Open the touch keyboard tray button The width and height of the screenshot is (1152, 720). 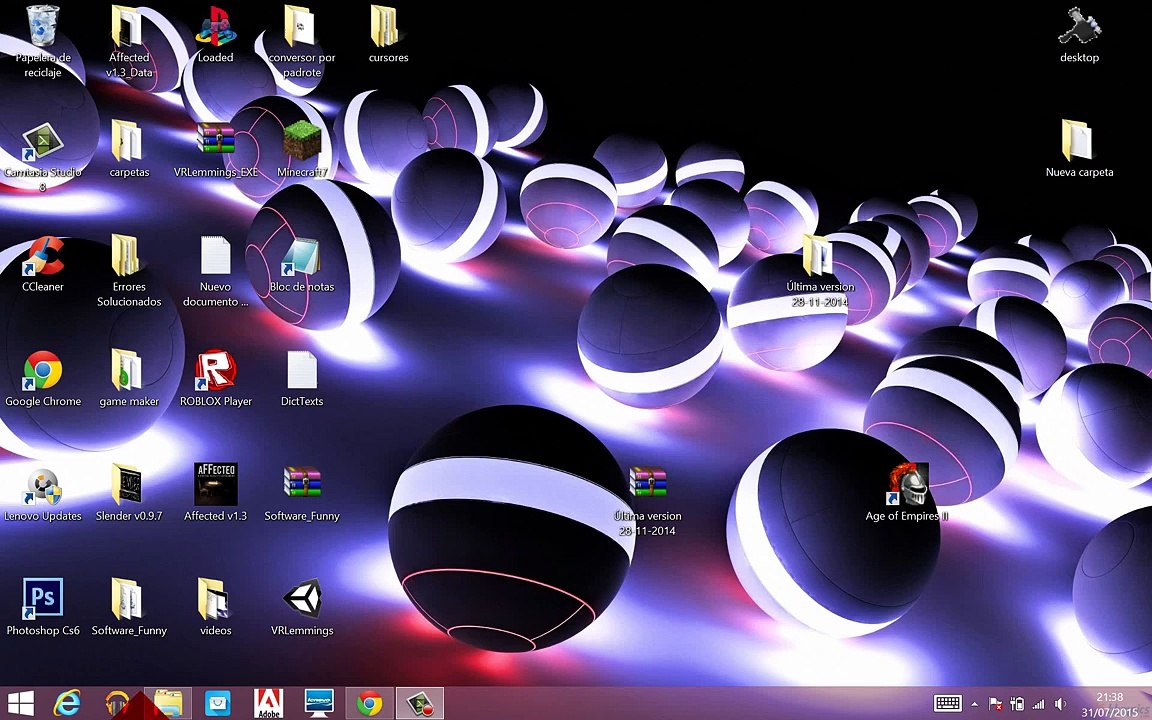pos(948,704)
